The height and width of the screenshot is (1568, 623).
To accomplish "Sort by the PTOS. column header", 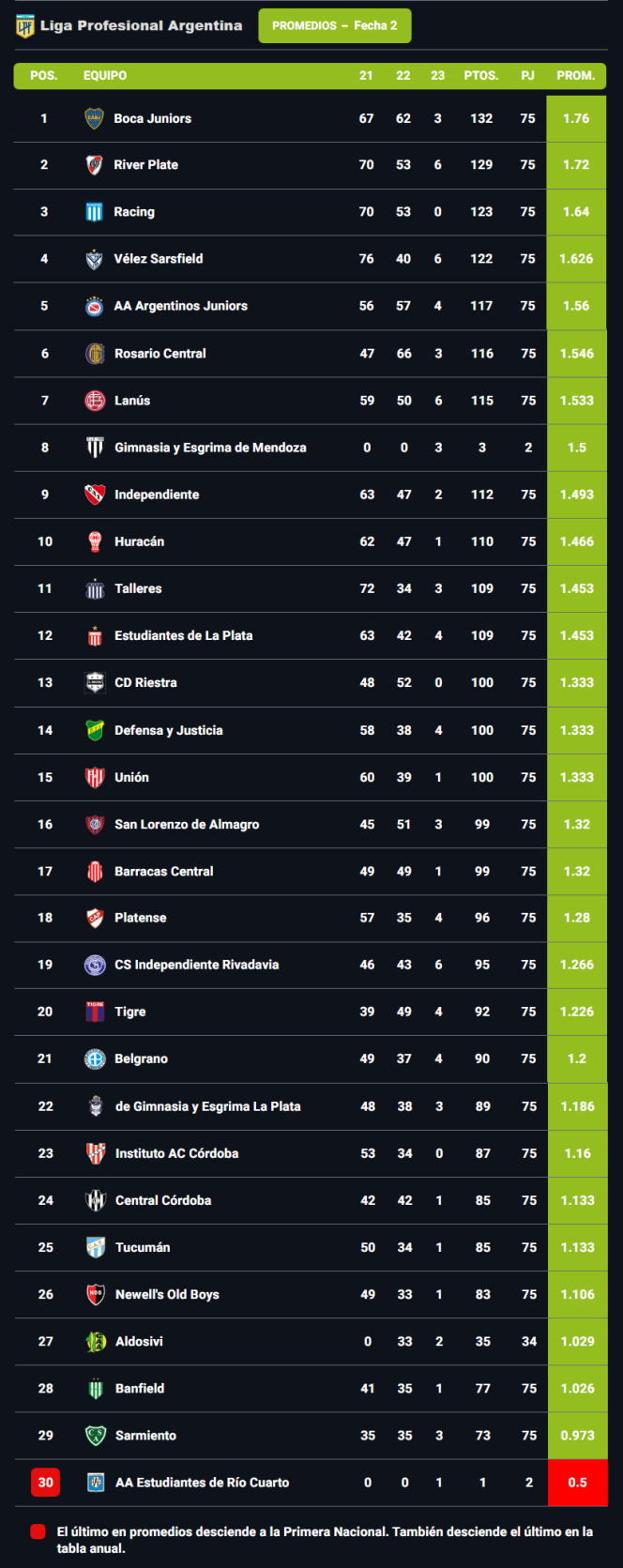I will tap(481, 76).
